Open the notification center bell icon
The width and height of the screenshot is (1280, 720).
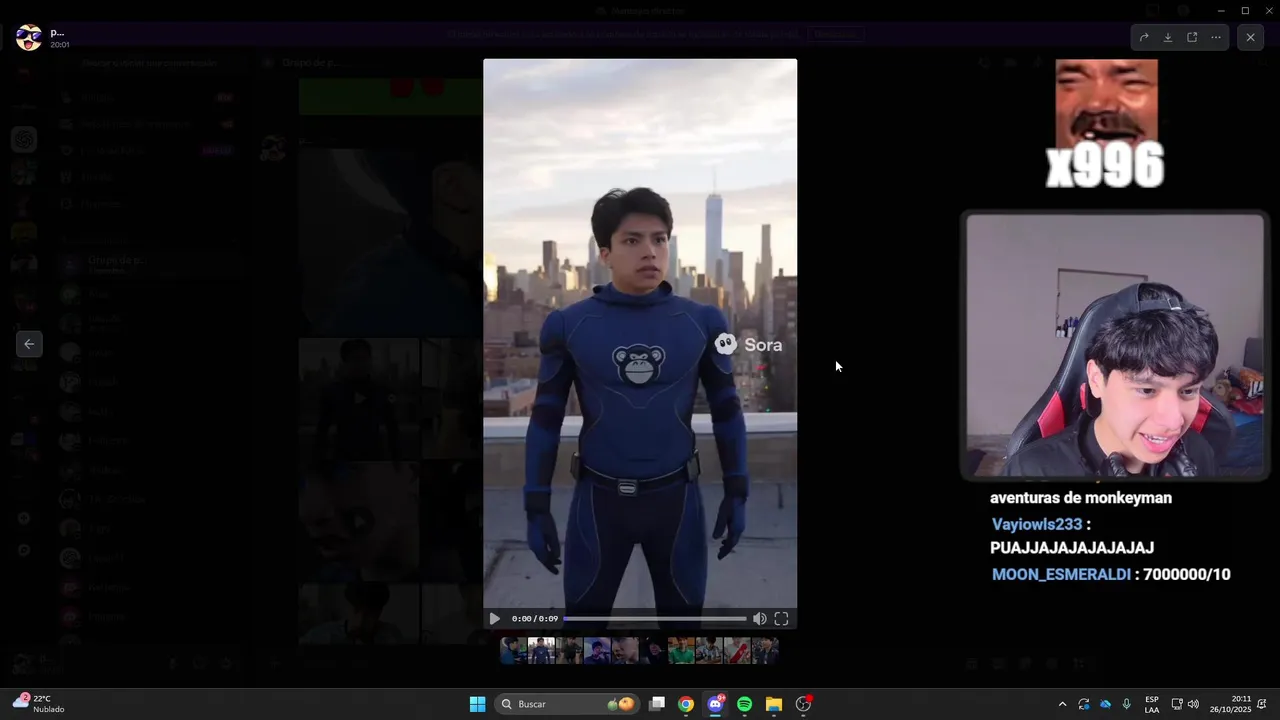click(x=1263, y=704)
